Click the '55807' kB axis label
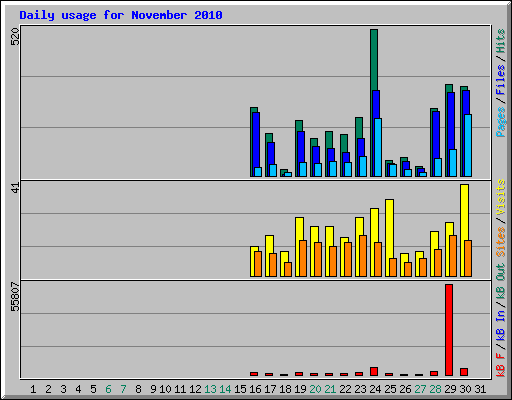The height and width of the screenshot is (400, 512). (15, 296)
